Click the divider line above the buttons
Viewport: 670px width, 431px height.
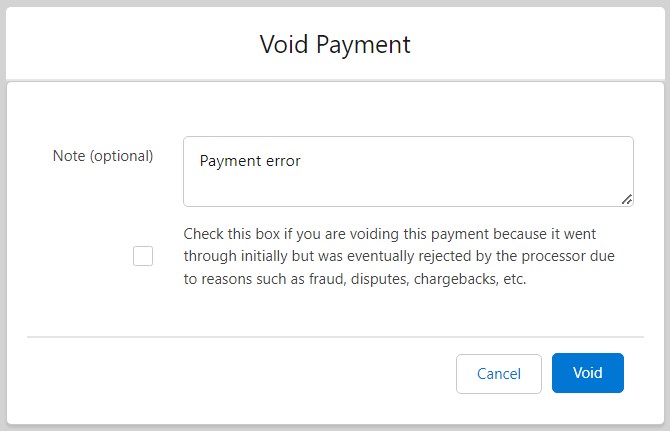pyautogui.click(x=335, y=337)
